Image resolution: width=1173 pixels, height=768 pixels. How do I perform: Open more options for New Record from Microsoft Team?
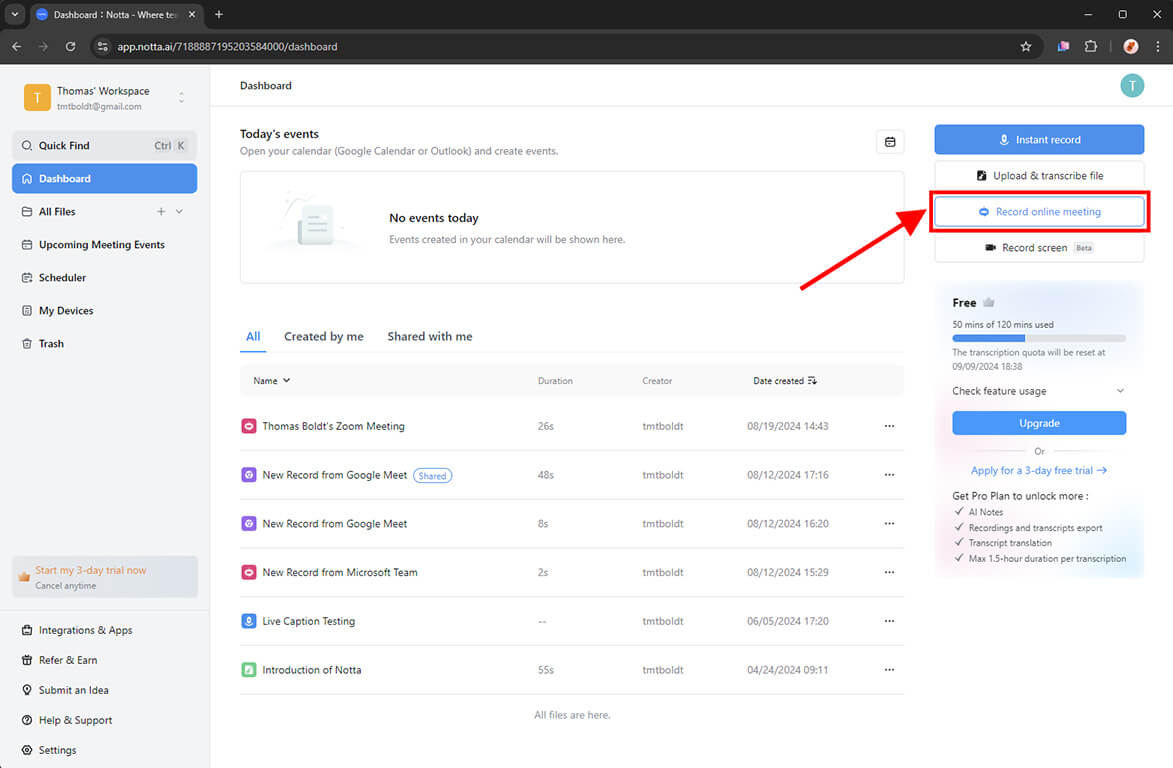889,572
